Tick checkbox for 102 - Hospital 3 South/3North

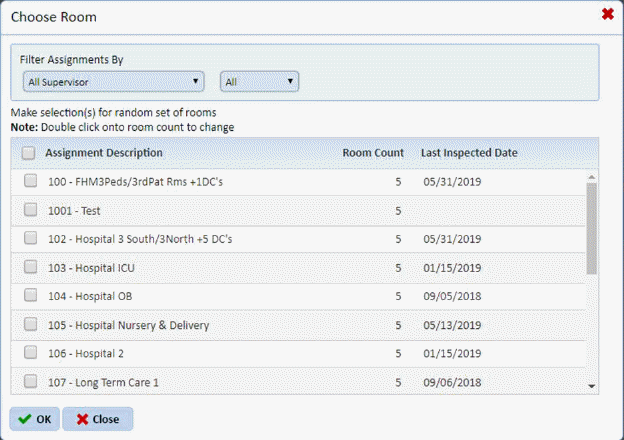(x=31, y=239)
